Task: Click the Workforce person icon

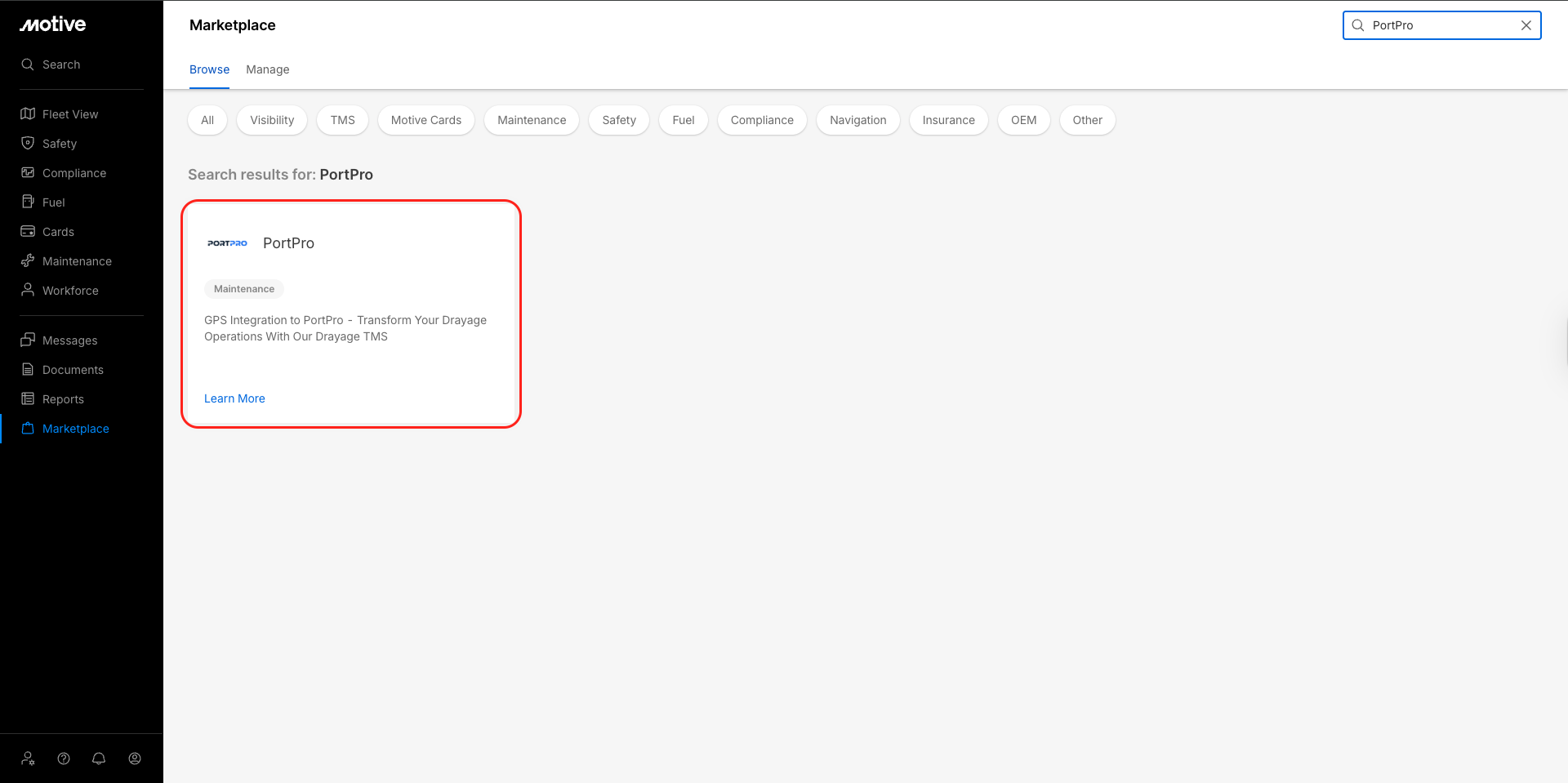Action: click(x=28, y=290)
